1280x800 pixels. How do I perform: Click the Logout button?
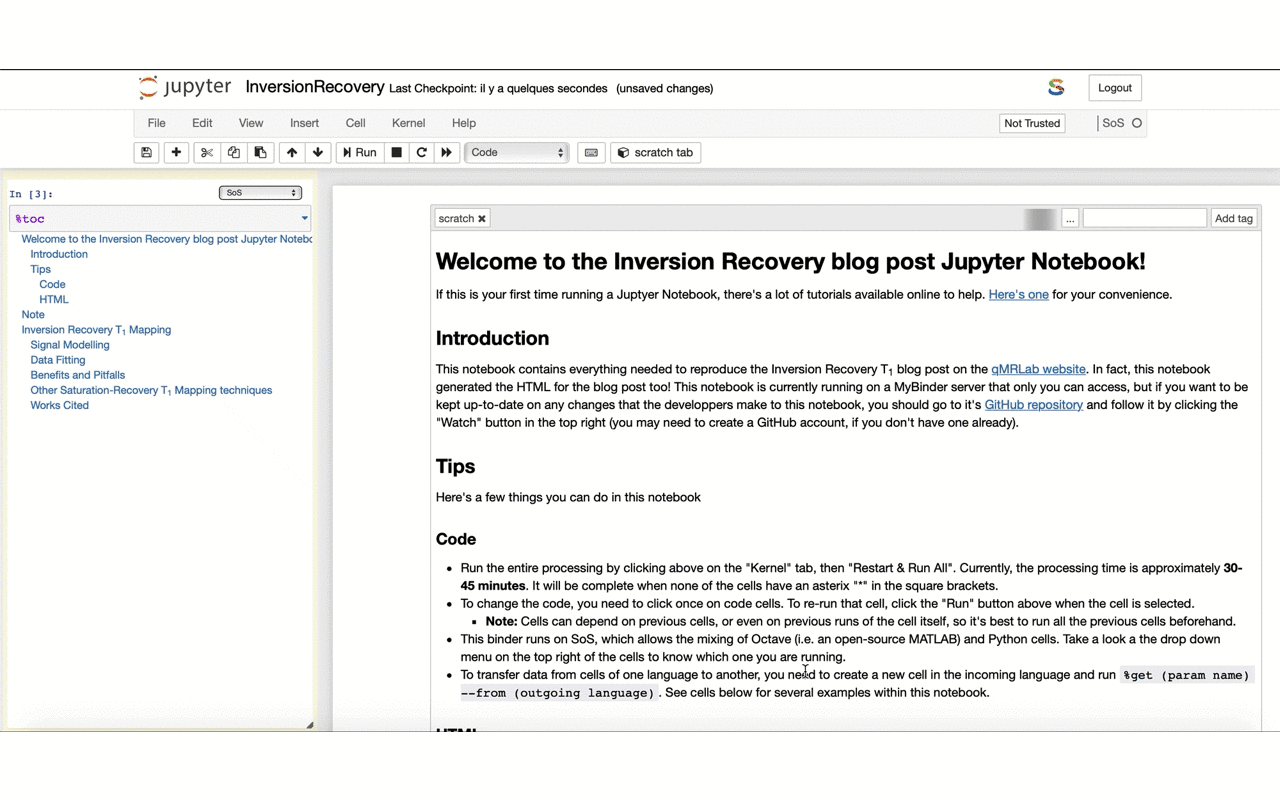[x=1115, y=88]
